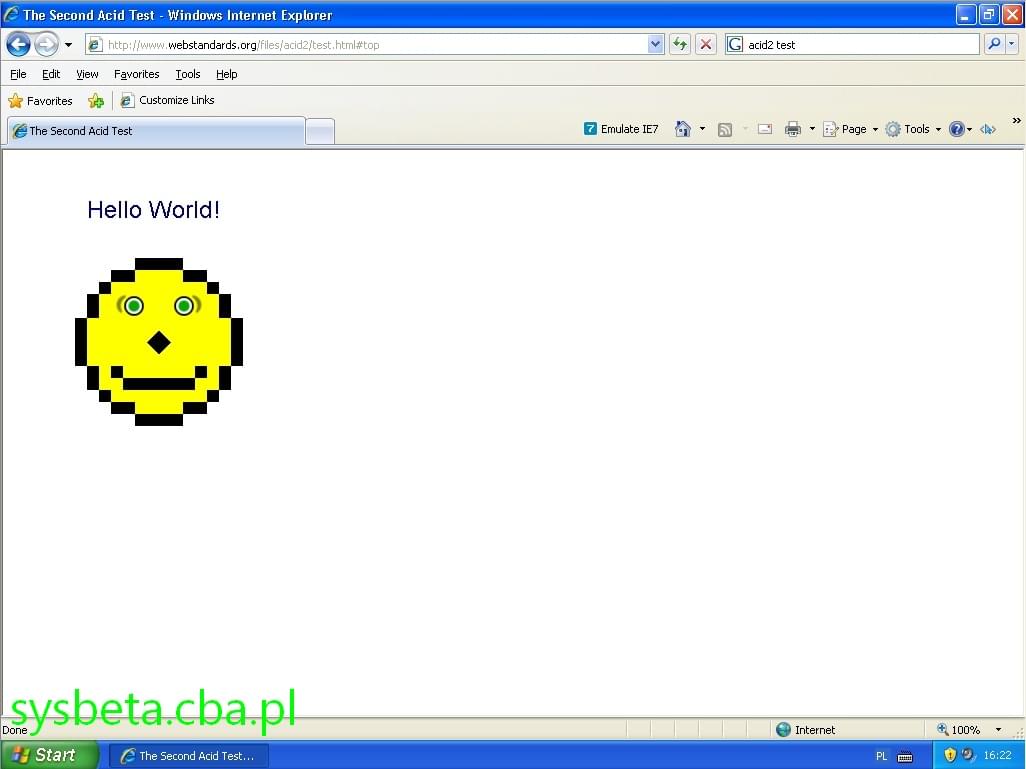Screen dimensions: 1026x769
Task: Expand the Print options dropdown arrow
Action: [812, 129]
